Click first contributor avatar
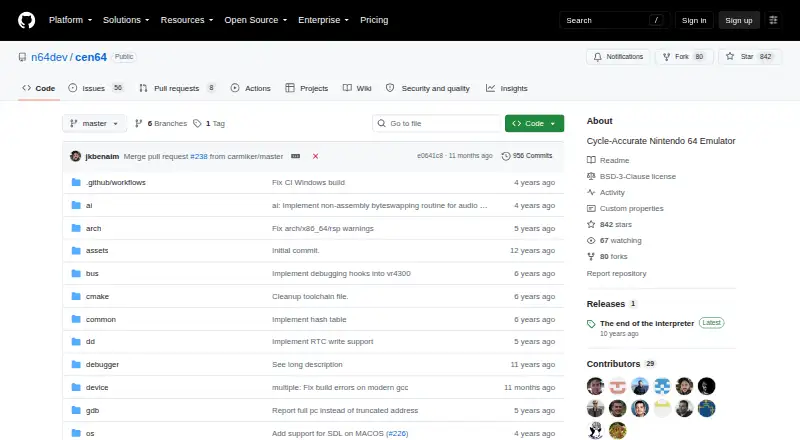Viewport: 800px width, 440px height. tap(595, 386)
